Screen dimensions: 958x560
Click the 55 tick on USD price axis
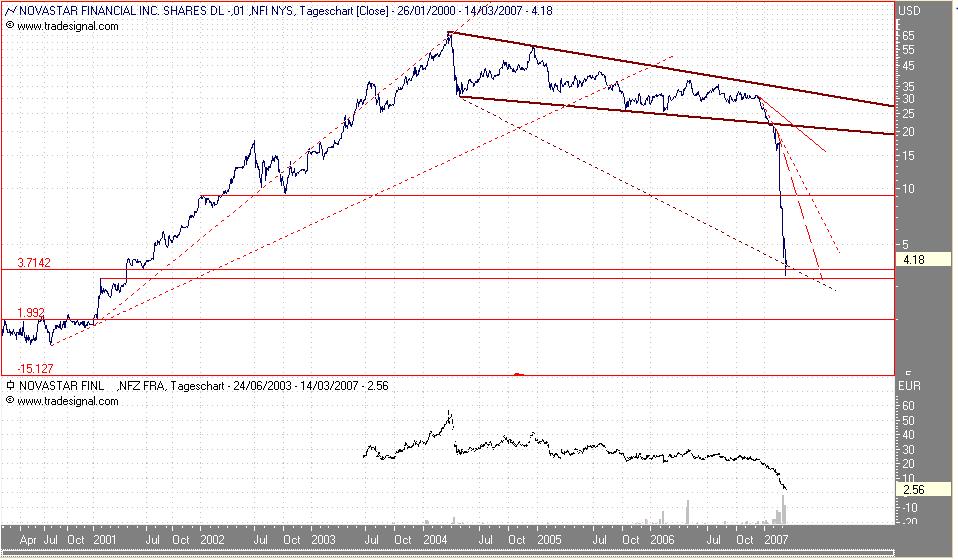(908, 50)
